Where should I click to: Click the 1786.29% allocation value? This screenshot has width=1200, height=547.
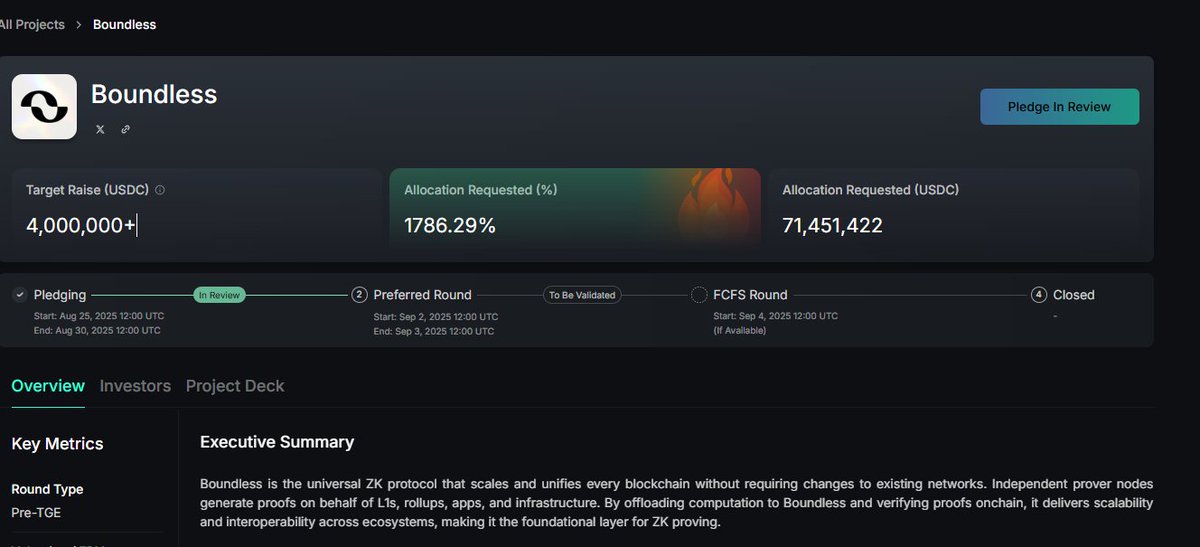(x=450, y=226)
